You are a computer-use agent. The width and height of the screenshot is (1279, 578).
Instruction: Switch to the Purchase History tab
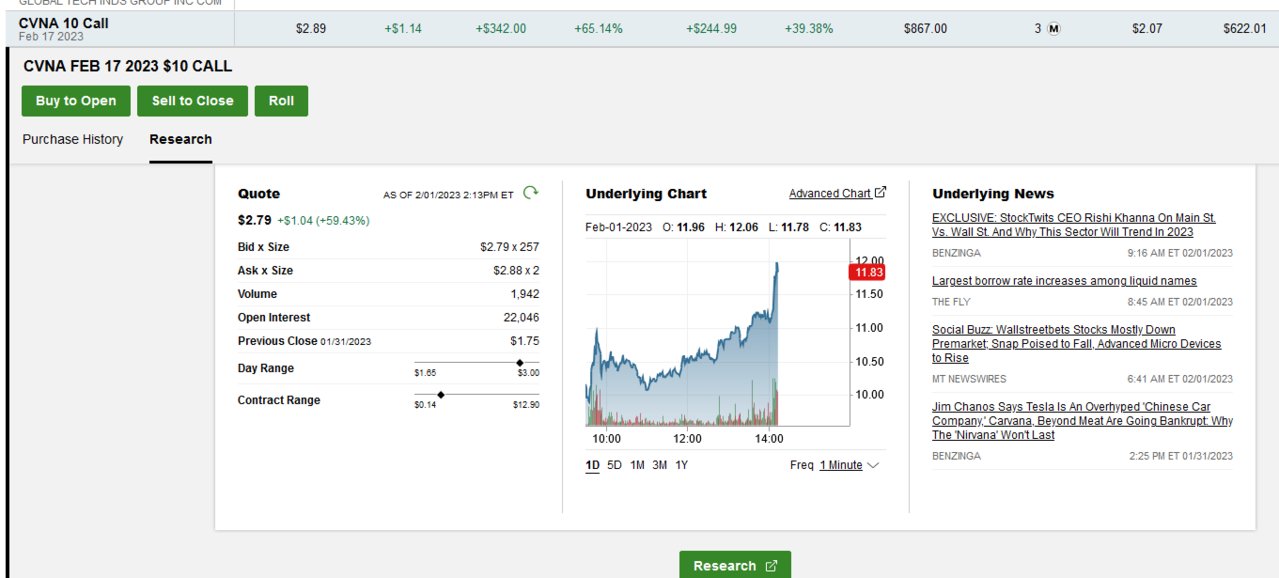click(x=73, y=139)
